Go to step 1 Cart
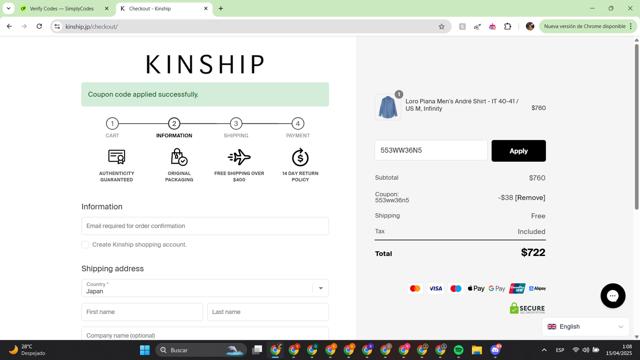The width and height of the screenshot is (640, 360). pos(112,123)
